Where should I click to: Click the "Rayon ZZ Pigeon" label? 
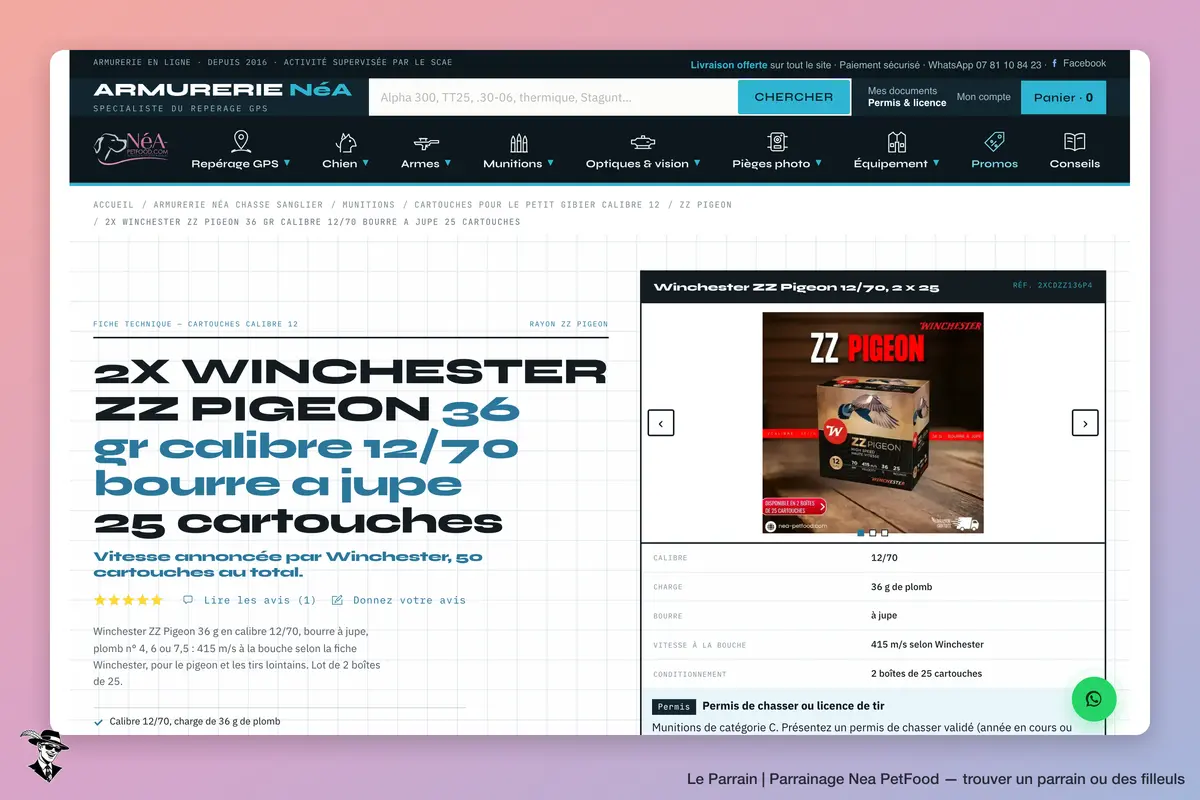click(568, 324)
